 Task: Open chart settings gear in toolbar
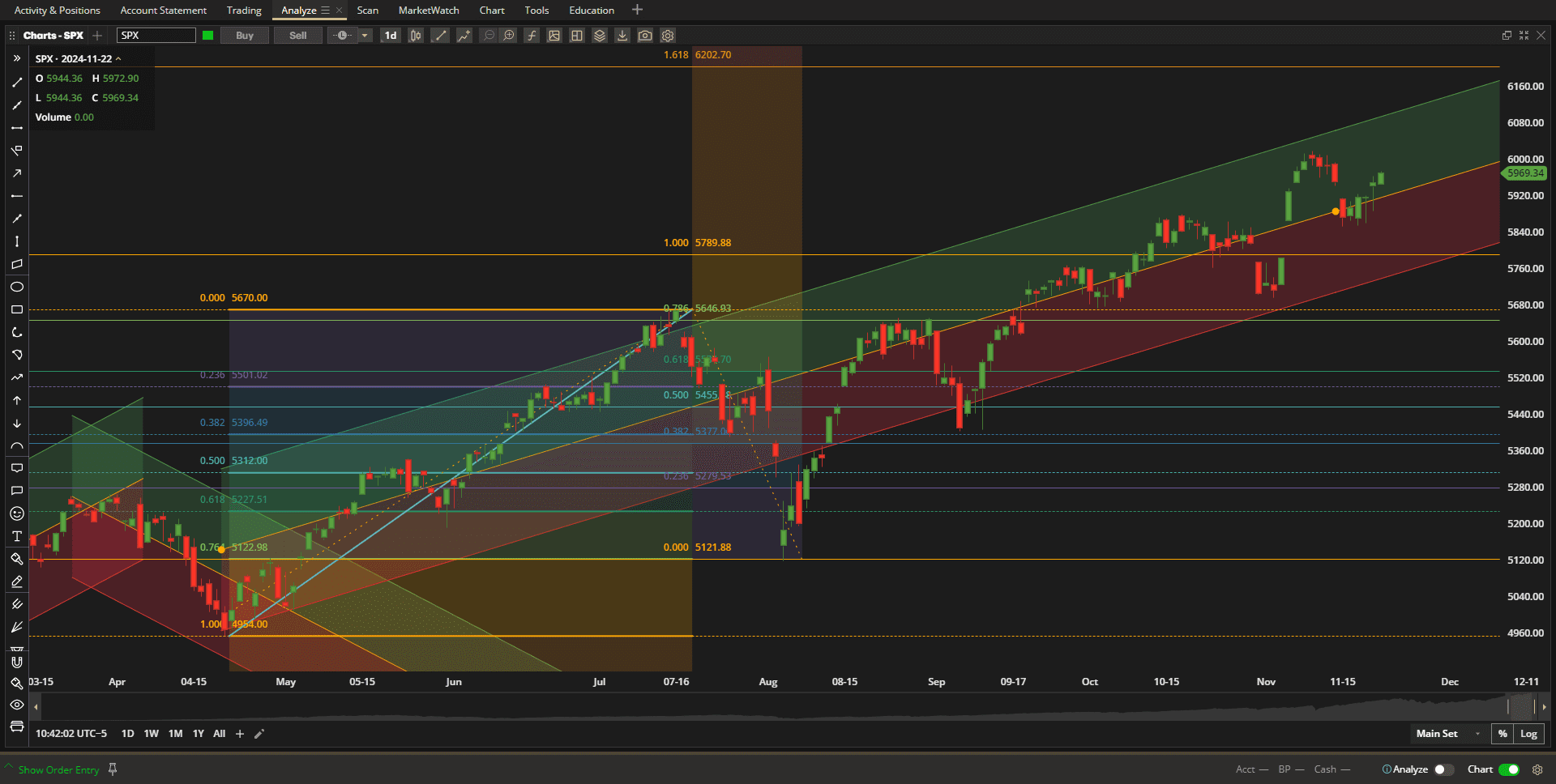point(668,36)
